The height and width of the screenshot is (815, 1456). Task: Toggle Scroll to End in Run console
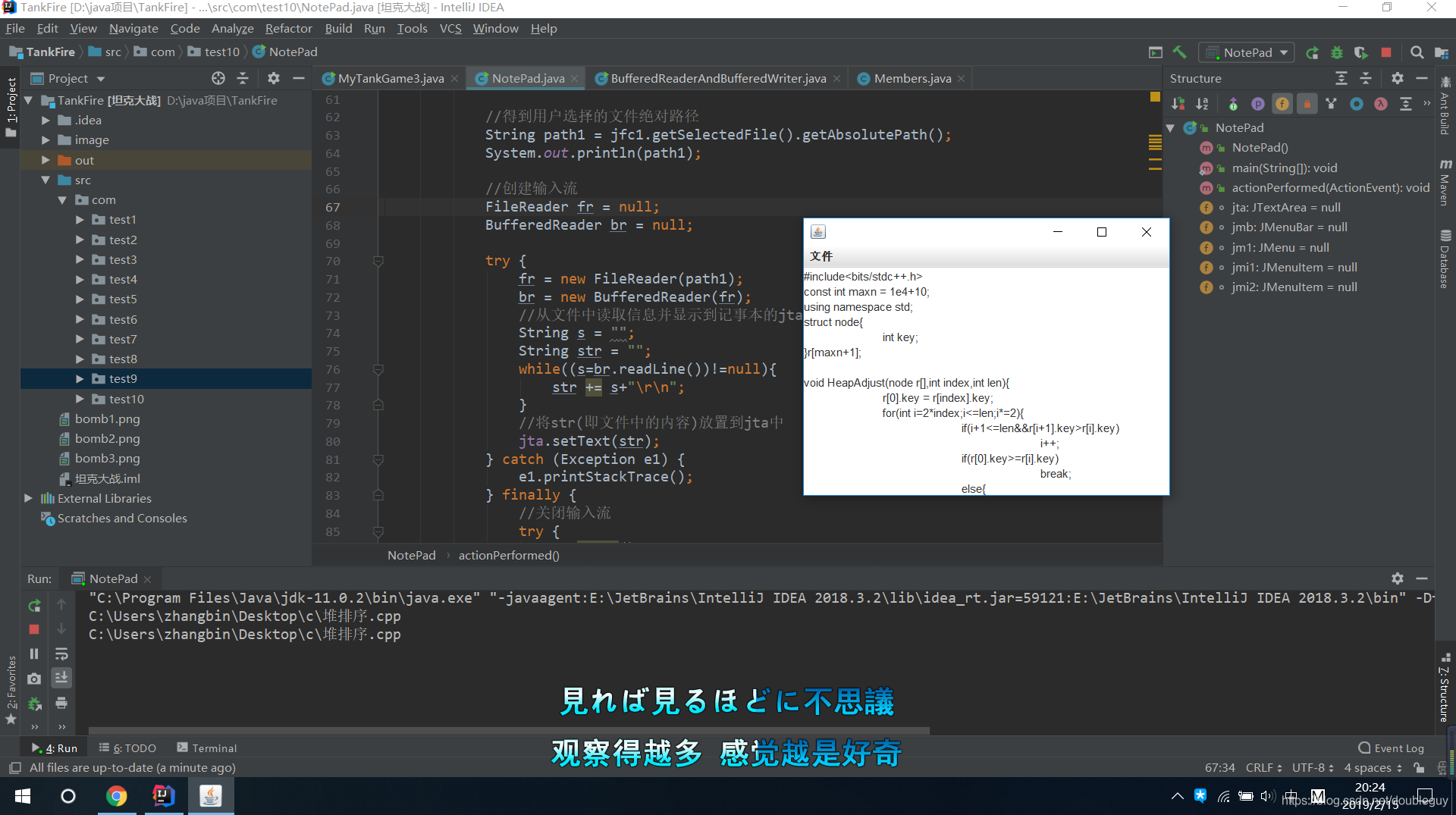coord(61,678)
